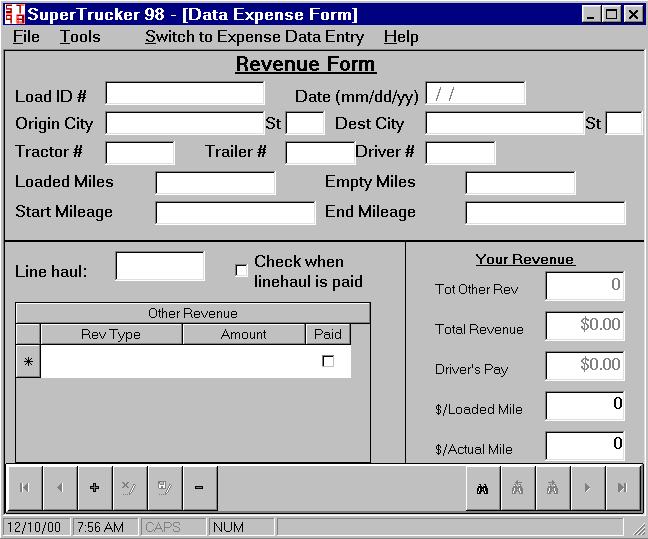Click the Empty Miles field
The height and width of the screenshot is (539, 648).
point(520,183)
